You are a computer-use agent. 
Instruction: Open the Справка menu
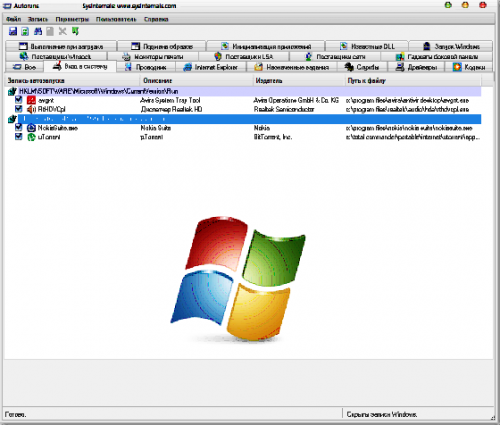[x=156, y=19]
